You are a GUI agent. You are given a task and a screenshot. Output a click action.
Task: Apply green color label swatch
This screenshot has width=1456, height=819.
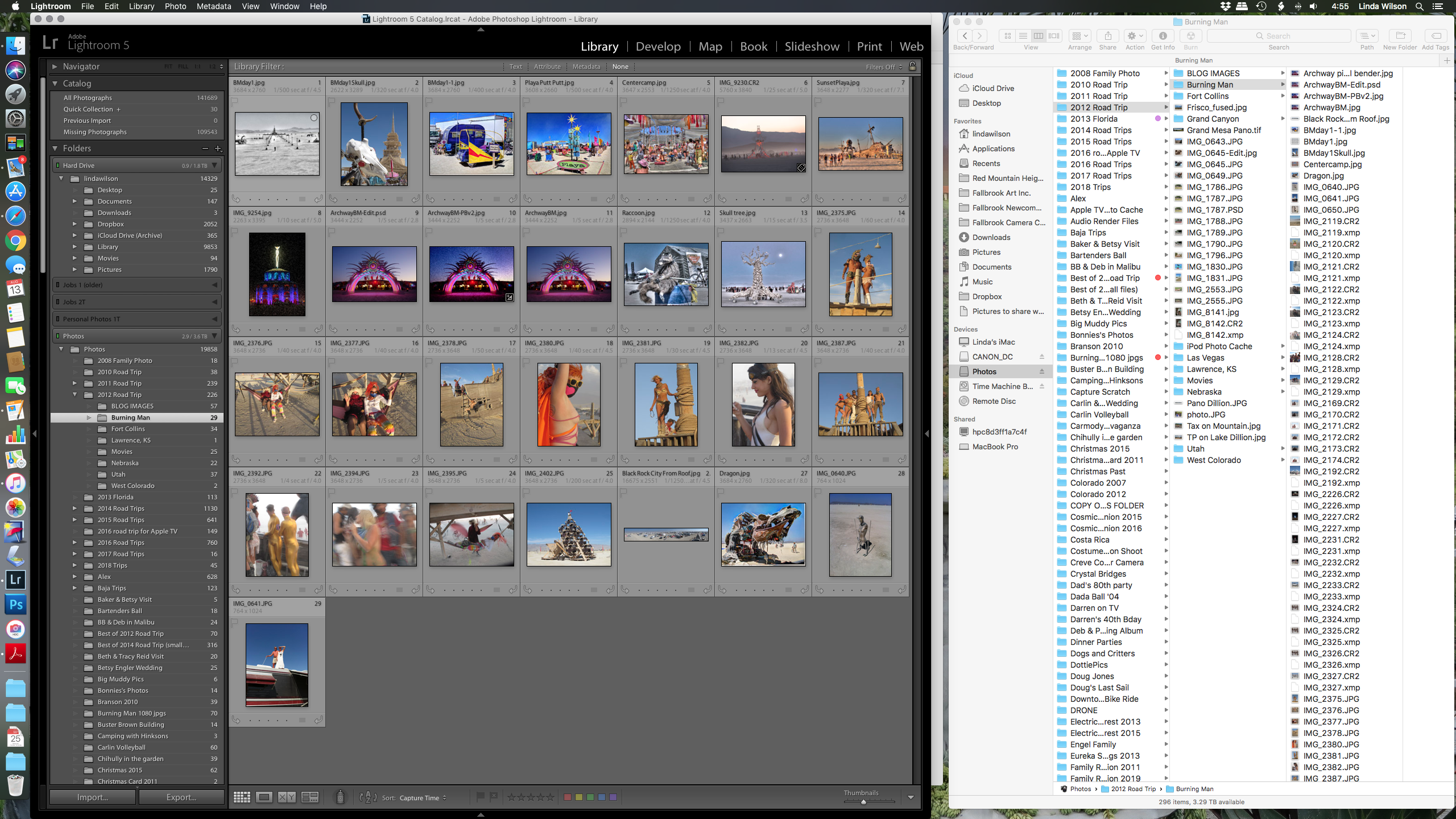pos(590,797)
